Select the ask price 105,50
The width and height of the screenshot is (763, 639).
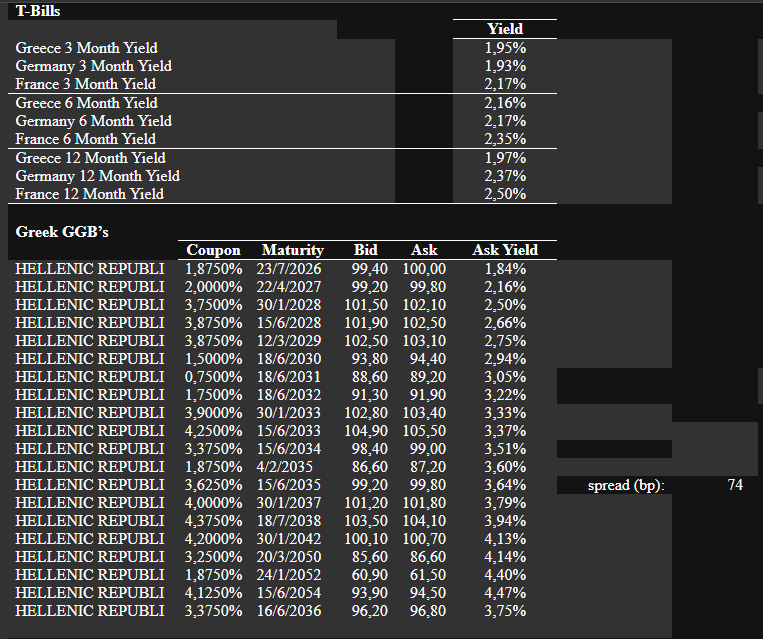[424, 431]
